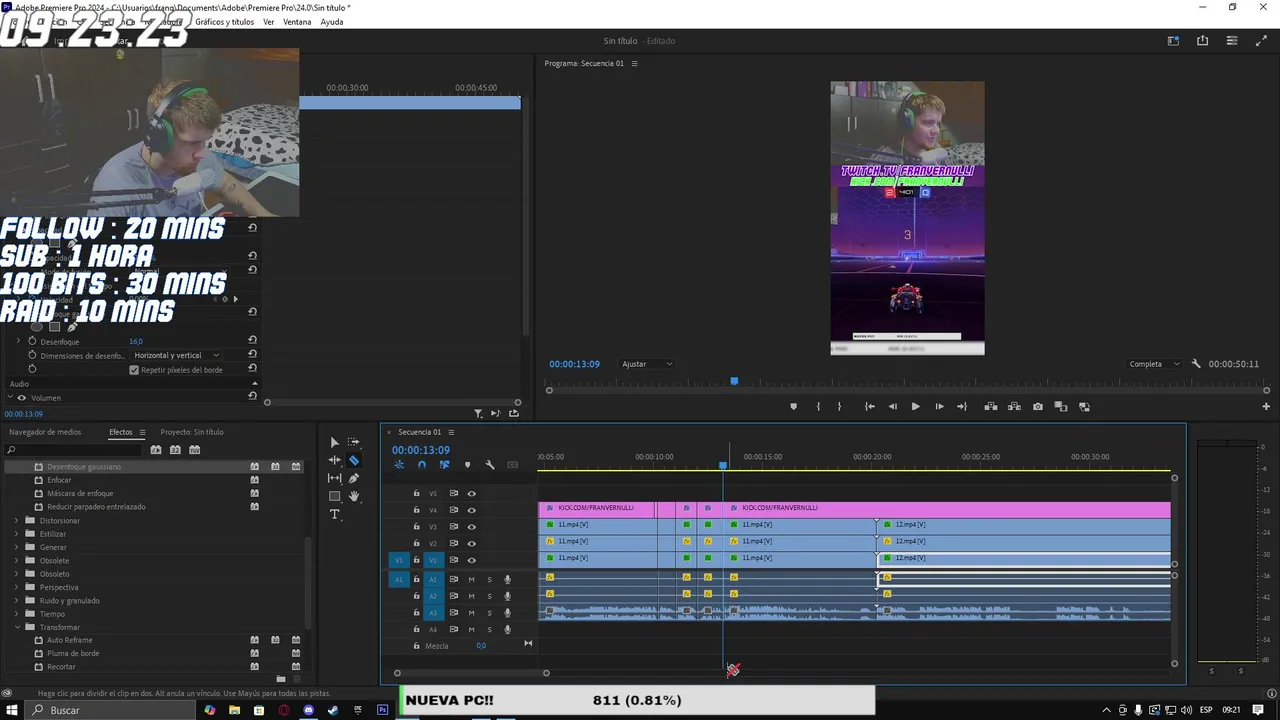This screenshot has width=1280, height=720.
Task: Open the Ayuda menu
Action: tap(332, 22)
